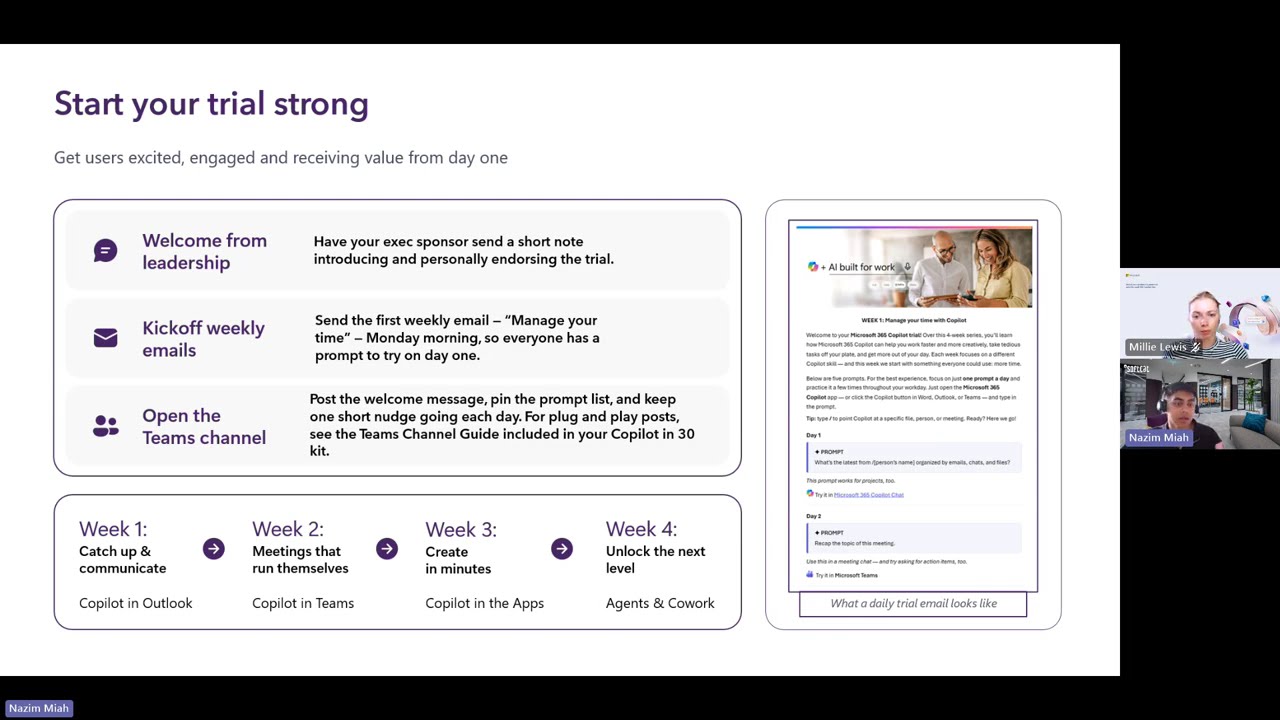Click the 'Copilot in Teams' label
The width and height of the screenshot is (1280, 720).
coord(303,603)
